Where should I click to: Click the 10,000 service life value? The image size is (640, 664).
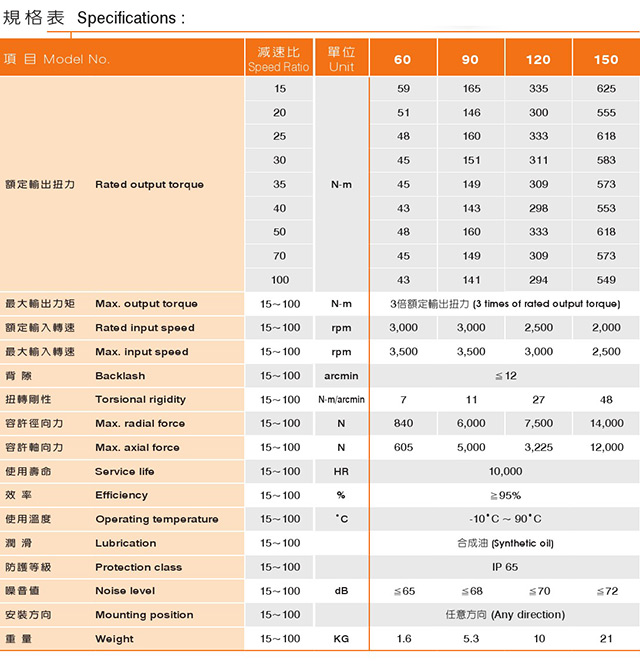tap(506, 471)
